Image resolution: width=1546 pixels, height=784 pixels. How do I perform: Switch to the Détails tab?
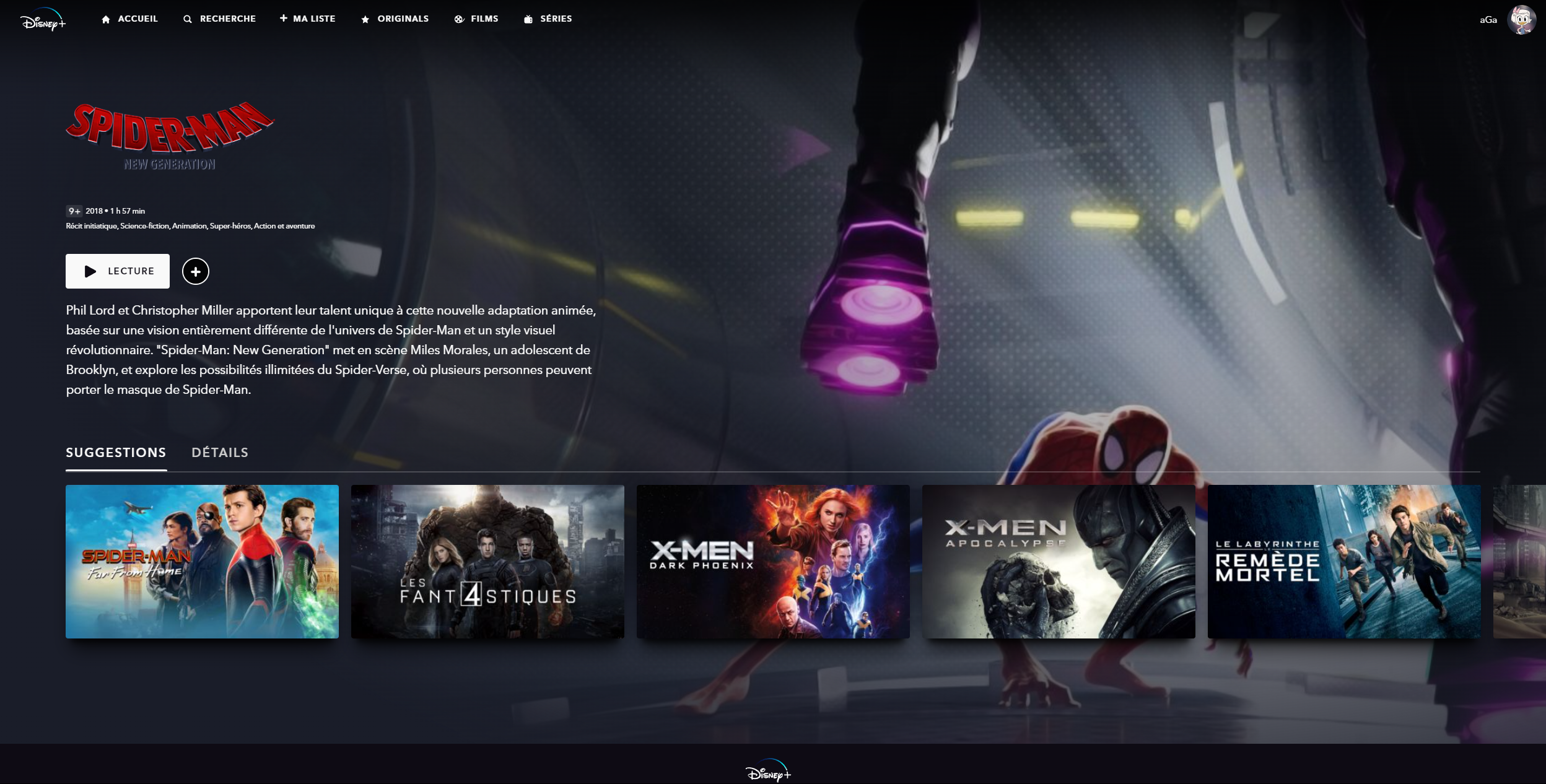(x=219, y=453)
